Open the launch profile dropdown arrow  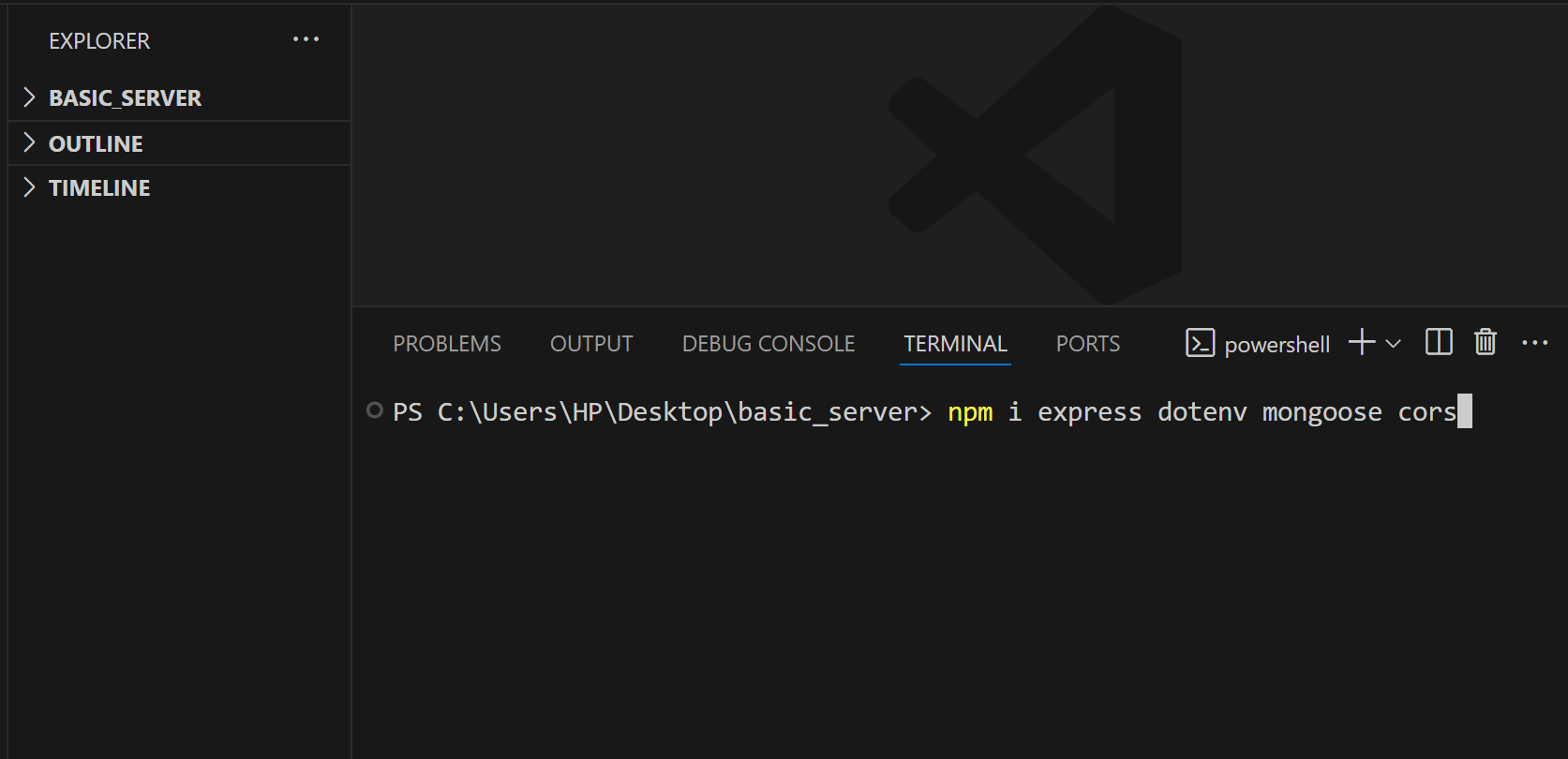click(1394, 344)
